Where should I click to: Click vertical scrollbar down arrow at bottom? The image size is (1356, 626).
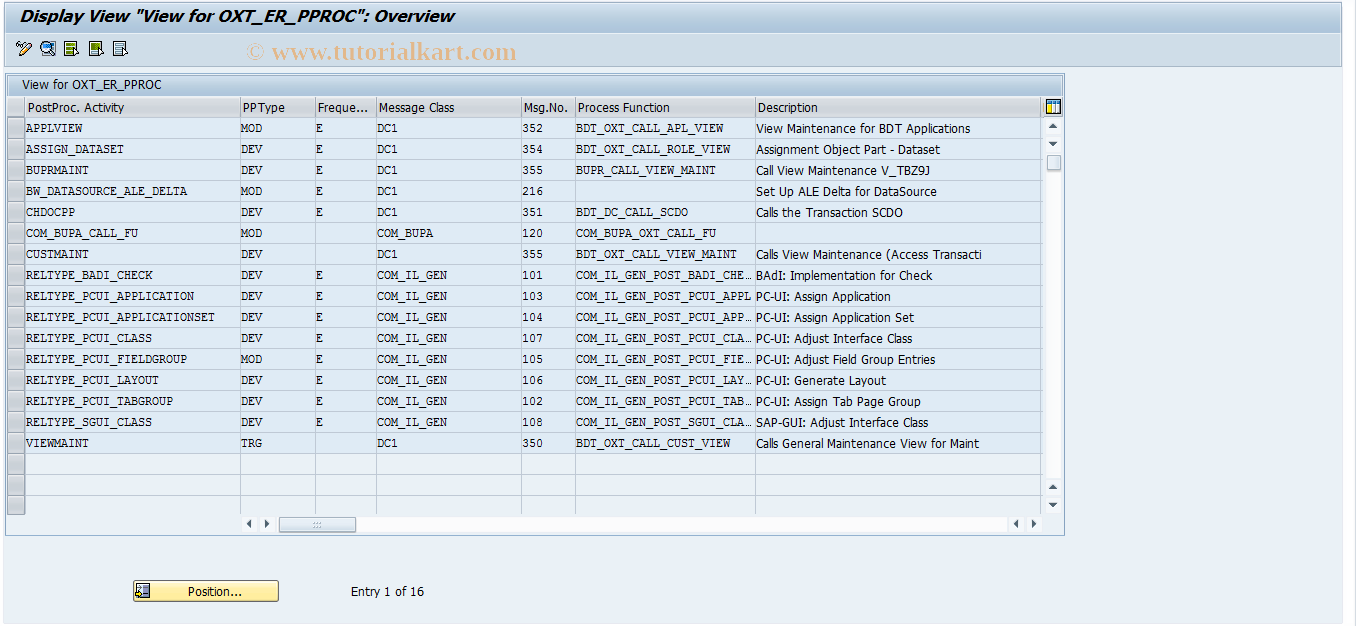pos(1053,505)
